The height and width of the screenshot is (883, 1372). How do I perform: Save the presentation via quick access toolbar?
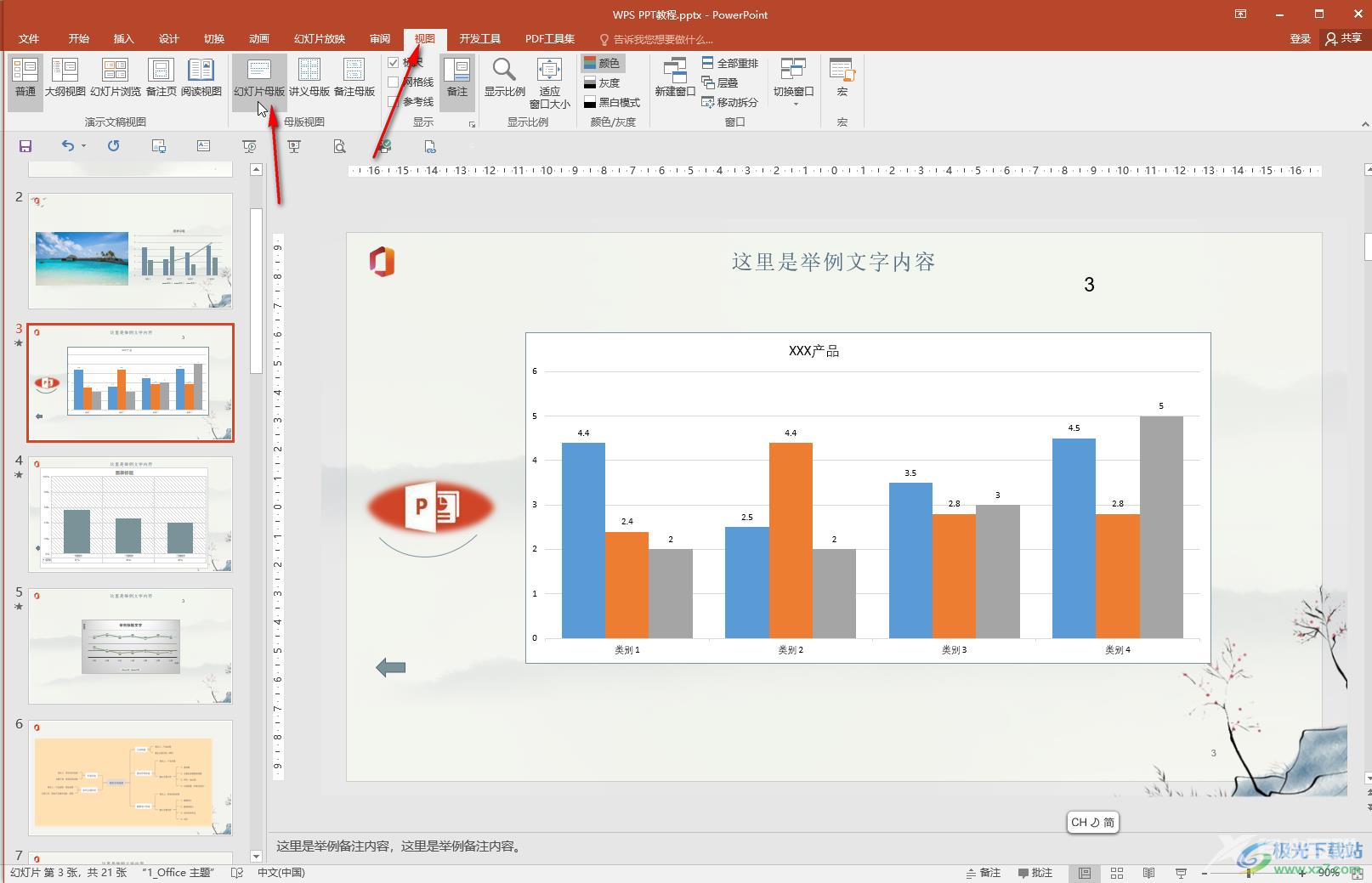pos(26,146)
